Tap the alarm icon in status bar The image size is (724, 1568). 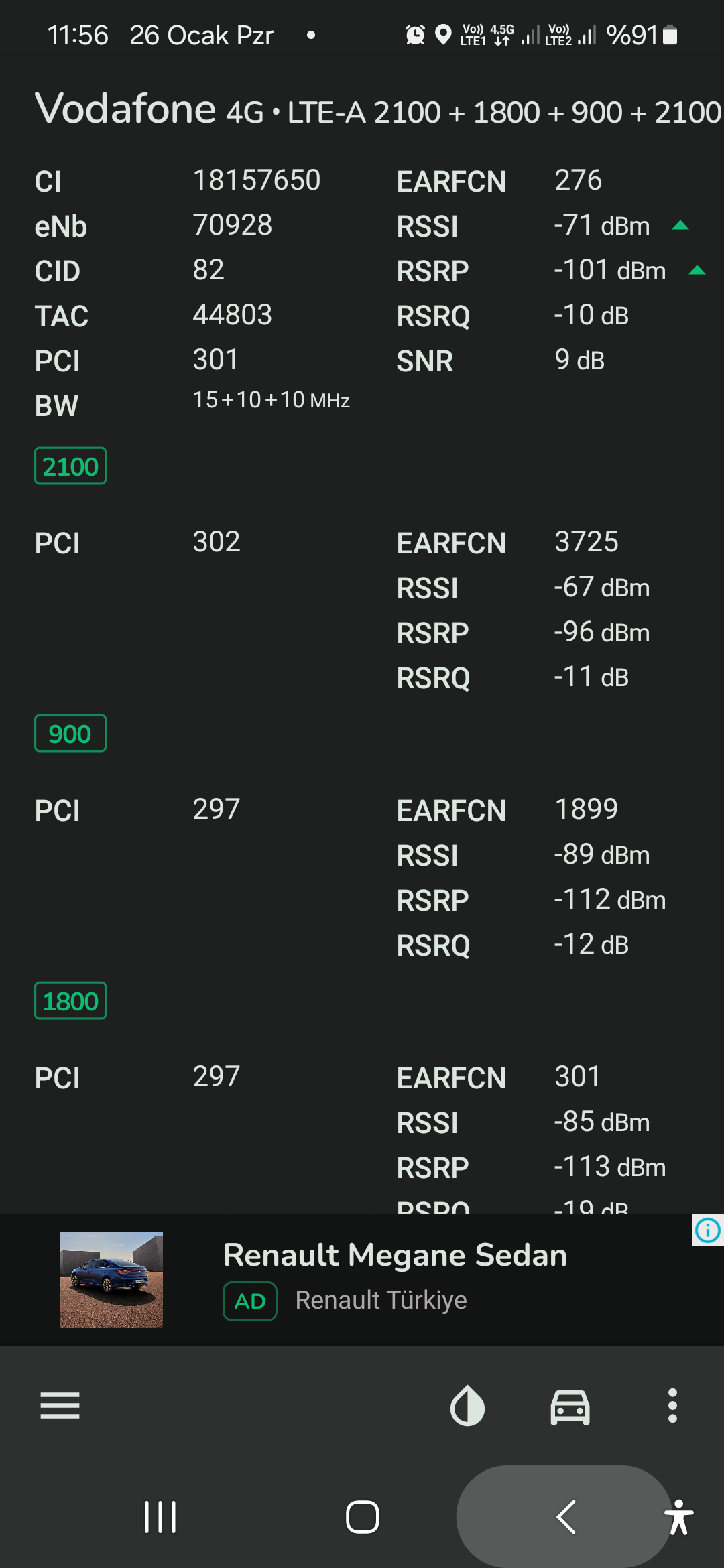click(415, 34)
